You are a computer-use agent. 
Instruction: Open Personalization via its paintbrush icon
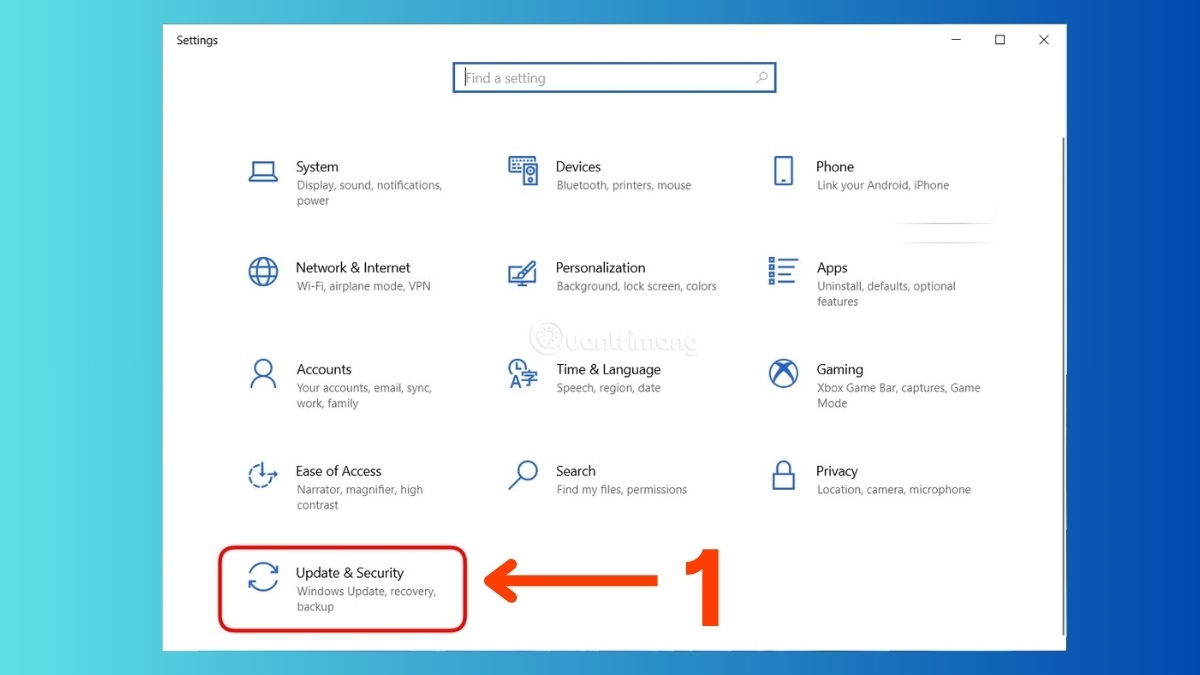click(523, 272)
